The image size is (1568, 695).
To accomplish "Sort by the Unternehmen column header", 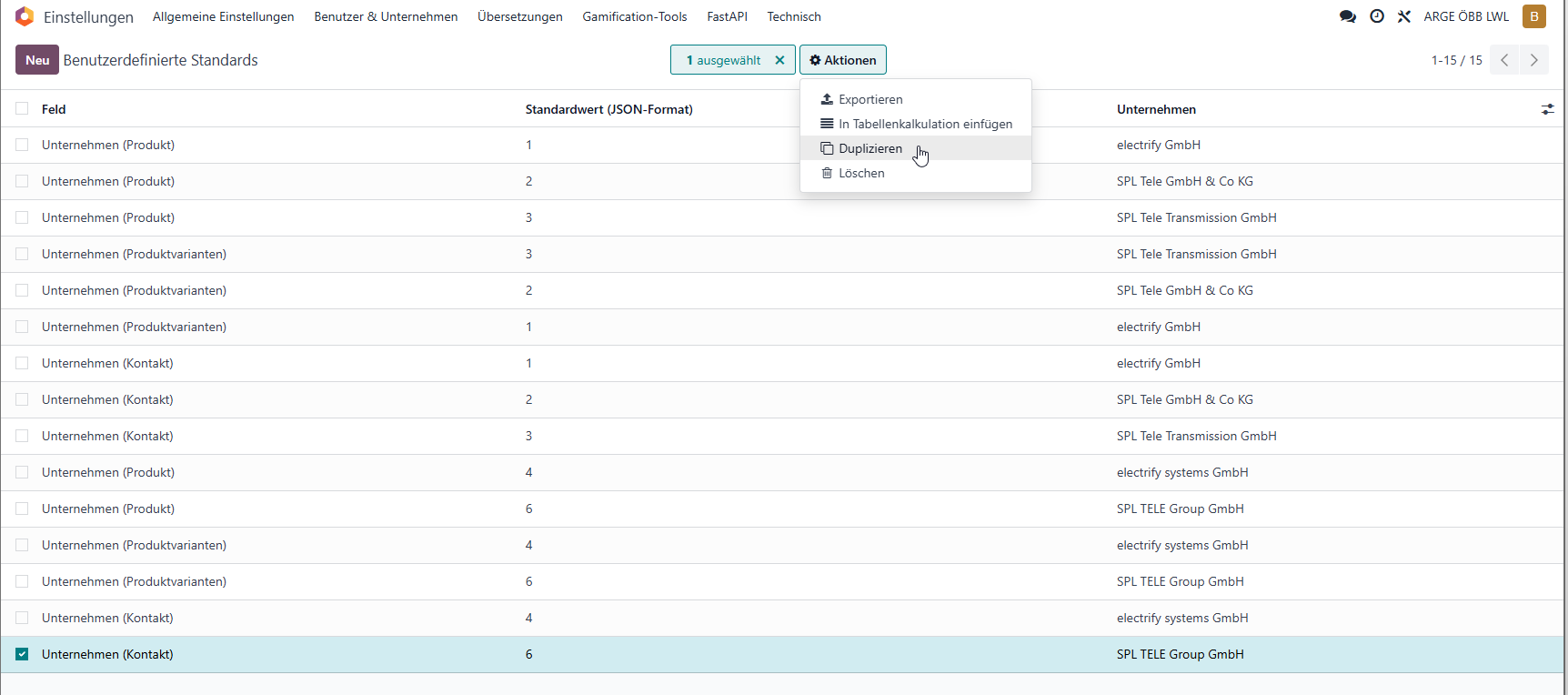I will 1156,109.
